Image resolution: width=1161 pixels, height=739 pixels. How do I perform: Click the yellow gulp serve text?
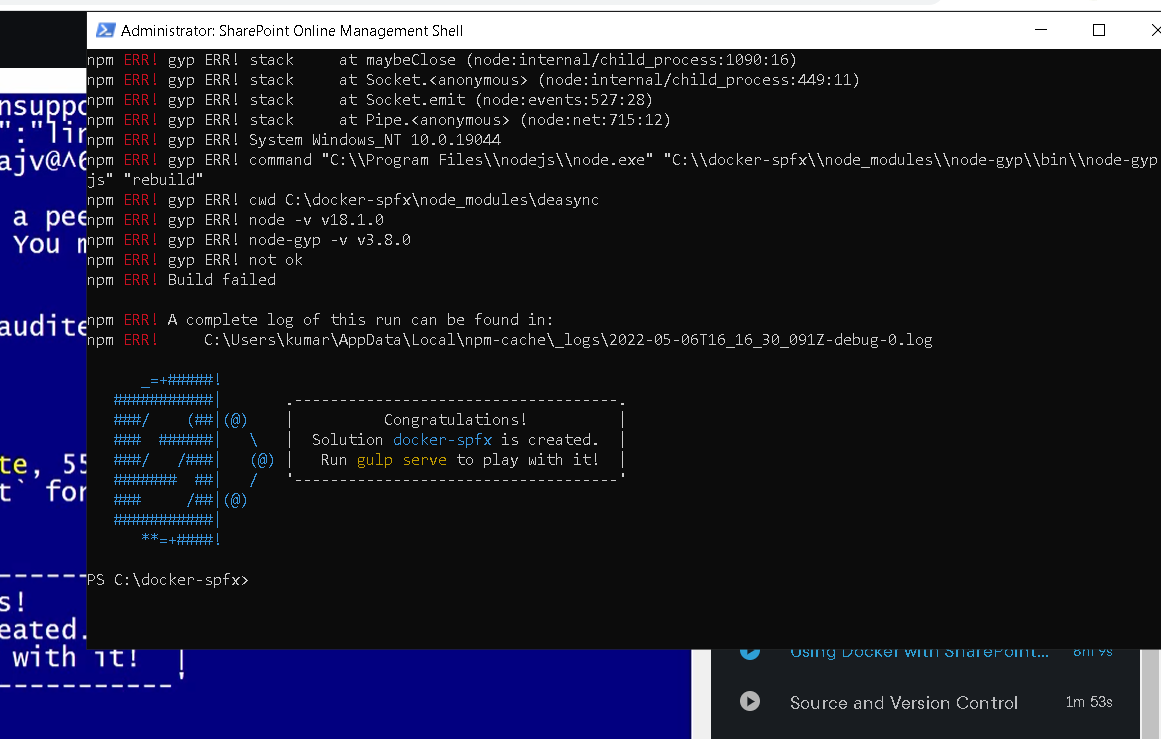click(x=401, y=460)
